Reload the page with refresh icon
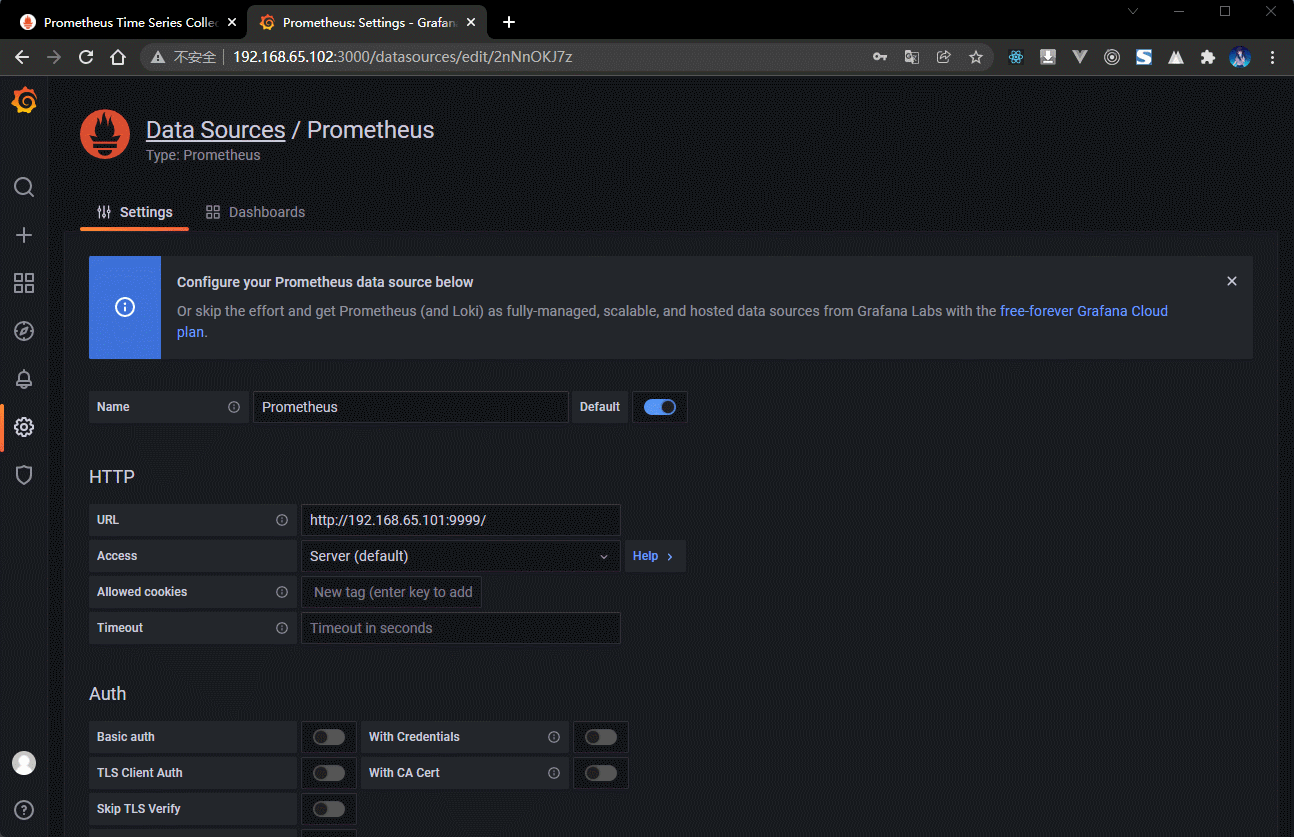Image resolution: width=1294 pixels, height=837 pixels. pyautogui.click(x=86, y=57)
